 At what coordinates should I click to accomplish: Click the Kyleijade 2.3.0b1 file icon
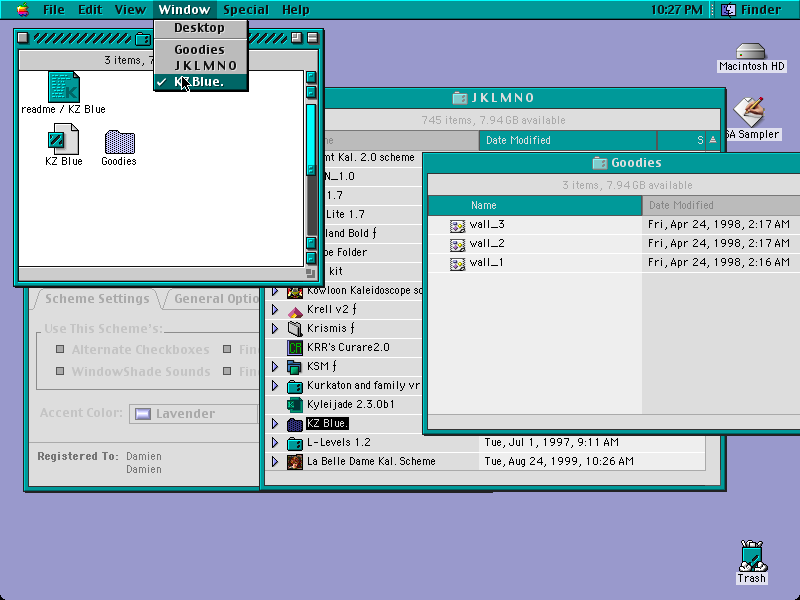[x=295, y=405]
